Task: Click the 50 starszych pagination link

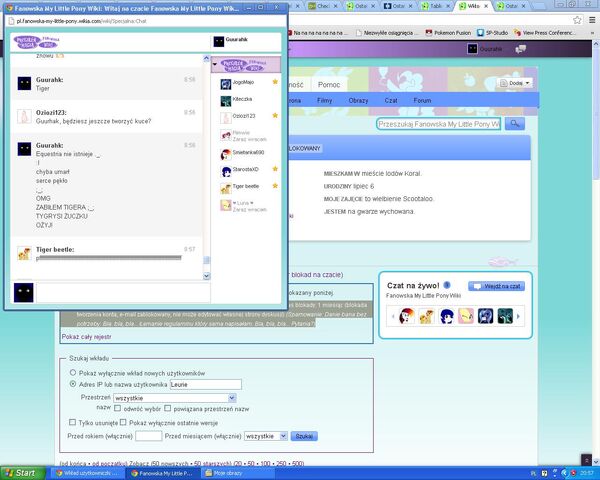Action: [x=212, y=463]
